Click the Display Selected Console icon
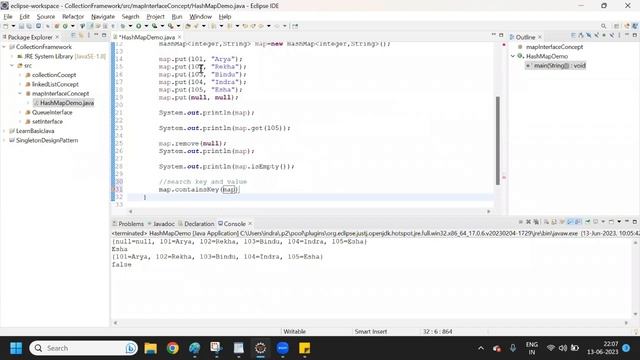Image resolution: width=640 pixels, height=360 pixels. coord(595,222)
